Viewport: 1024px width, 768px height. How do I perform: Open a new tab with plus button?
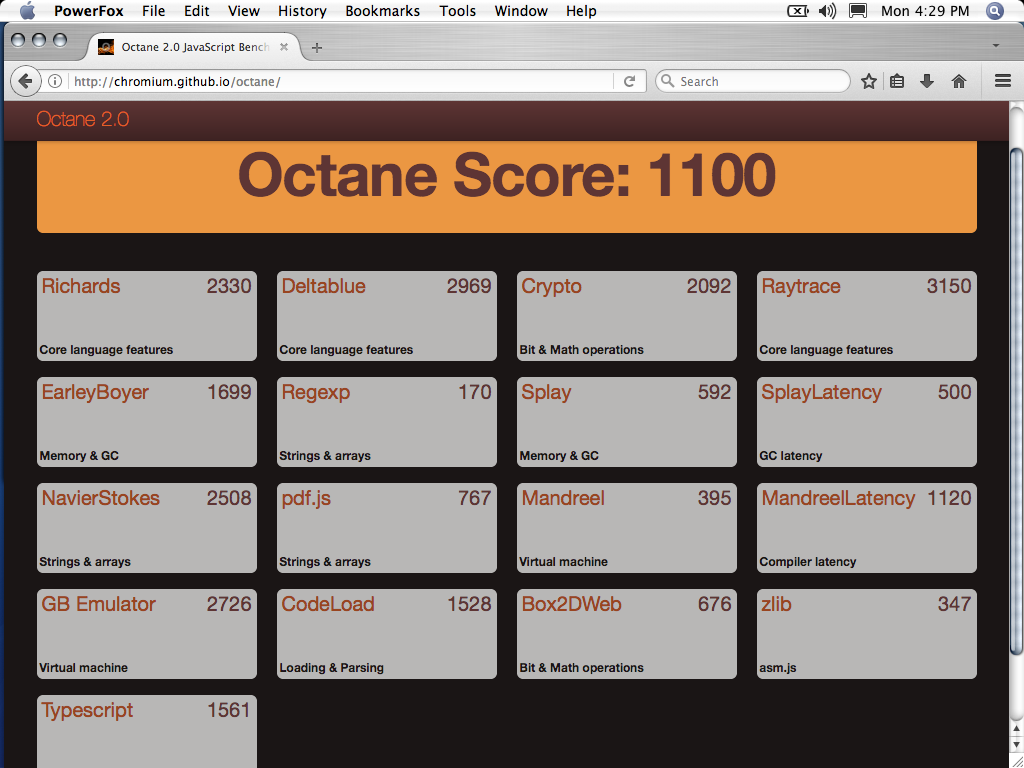(x=317, y=48)
